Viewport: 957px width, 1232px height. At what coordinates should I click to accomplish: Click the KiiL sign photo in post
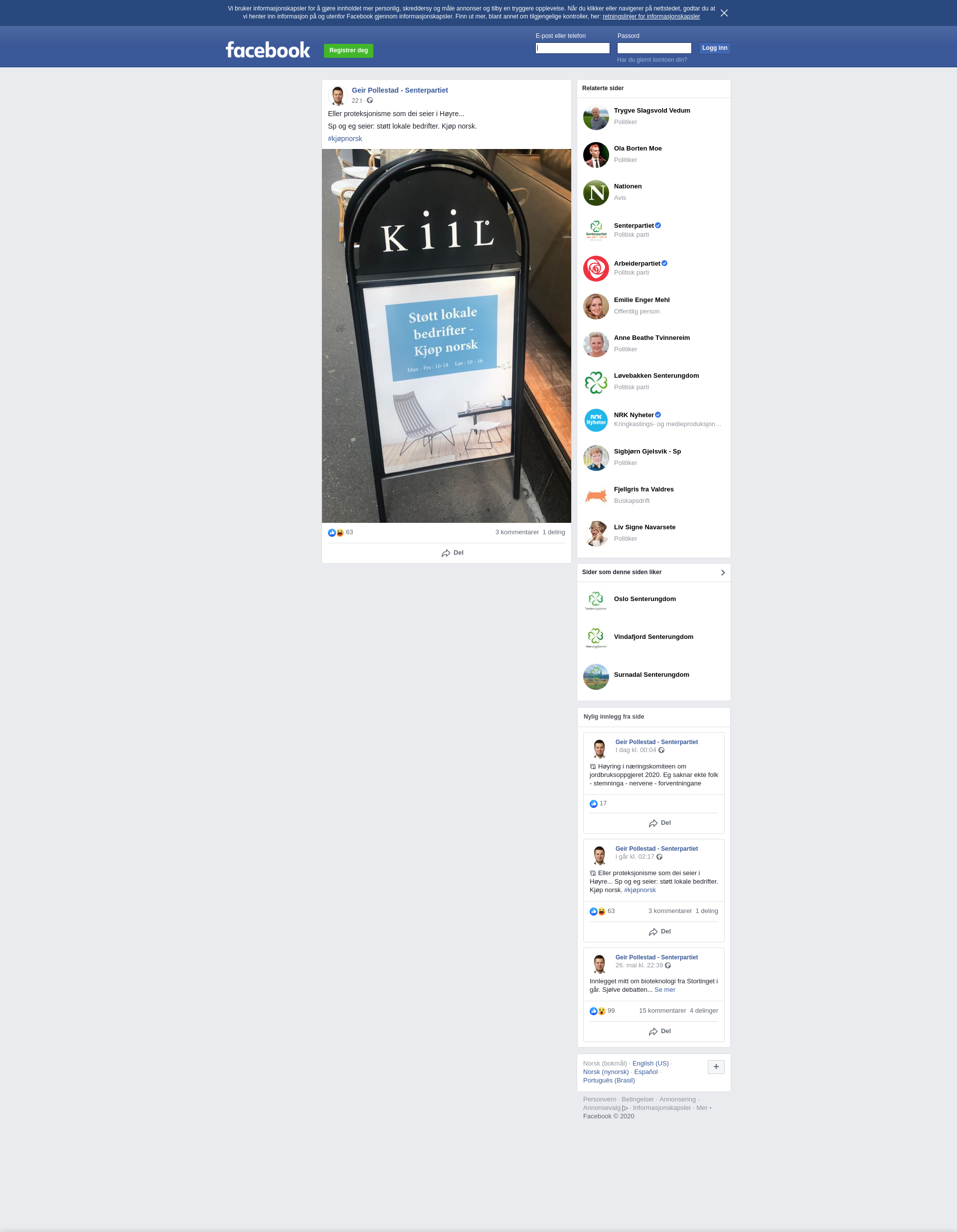[x=446, y=335]
